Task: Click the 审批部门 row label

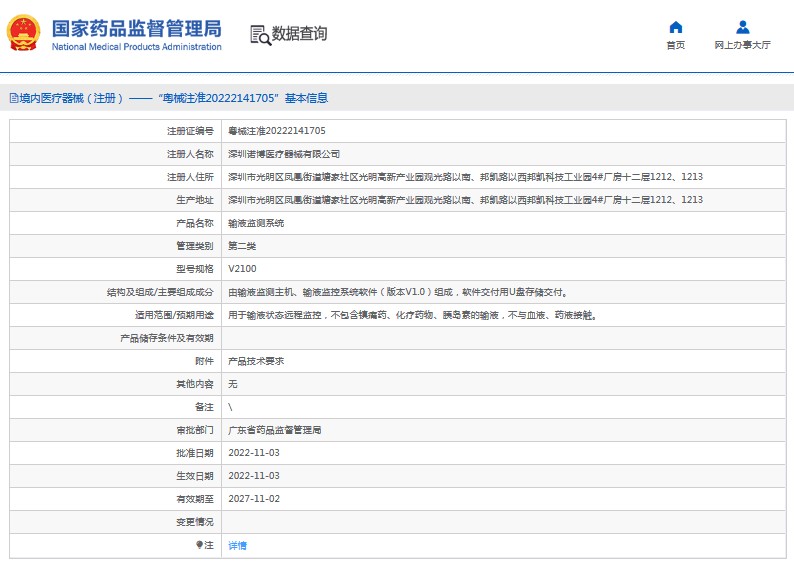Action: (x=195, y=430)
